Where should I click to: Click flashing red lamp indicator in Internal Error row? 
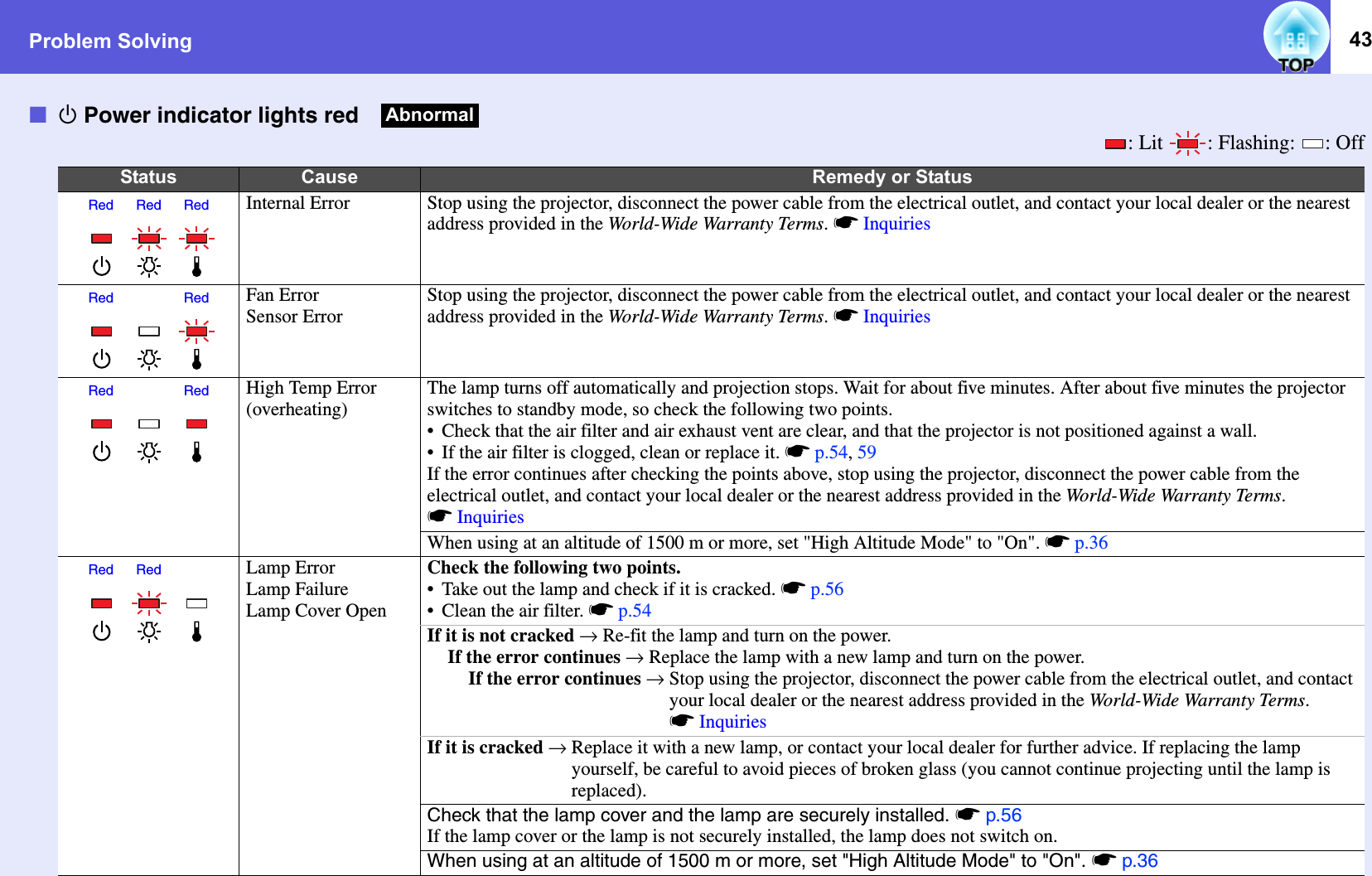[149, 239]
